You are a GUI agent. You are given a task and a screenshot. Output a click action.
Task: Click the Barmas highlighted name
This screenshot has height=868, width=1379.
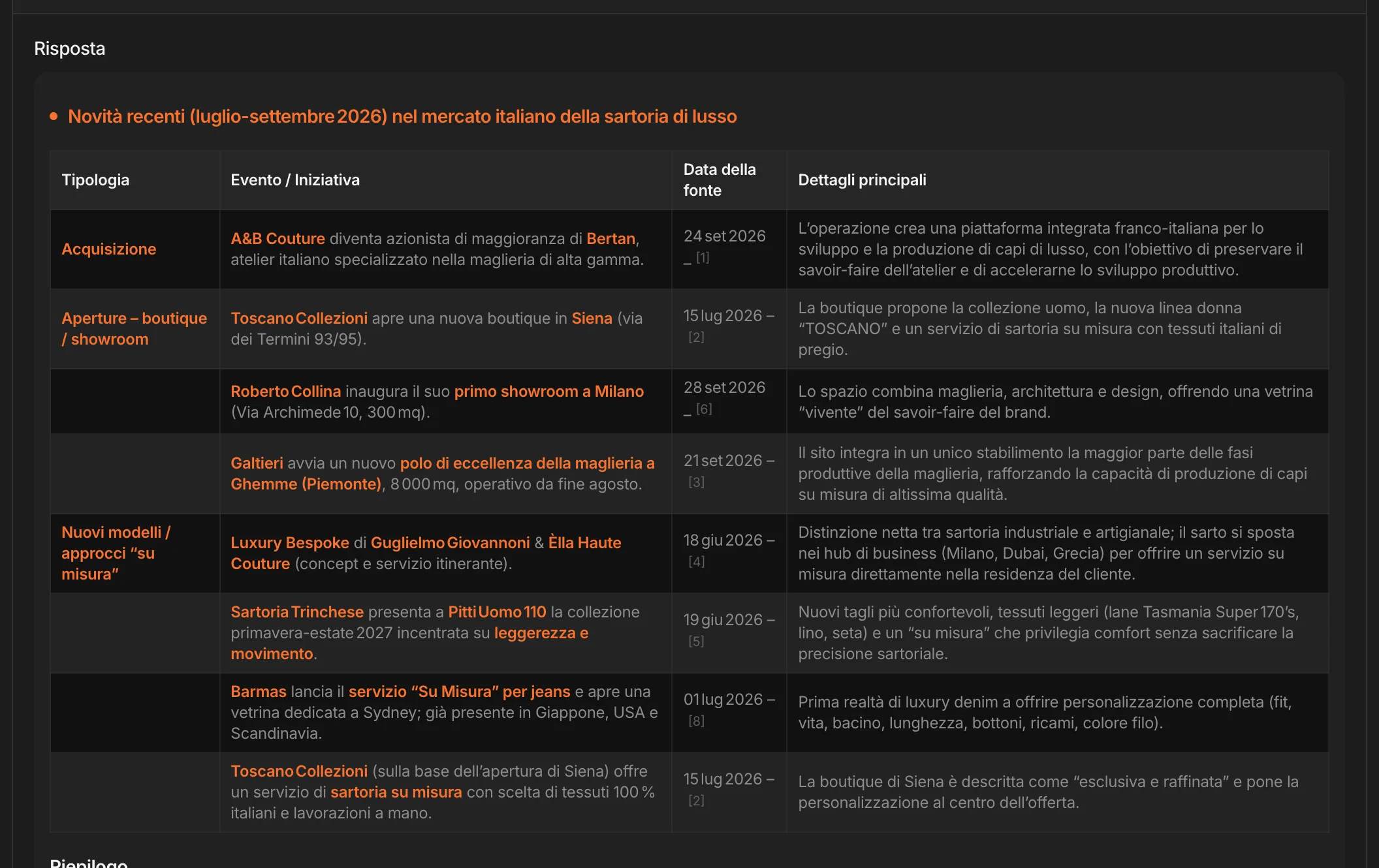[x=259, y=692]
